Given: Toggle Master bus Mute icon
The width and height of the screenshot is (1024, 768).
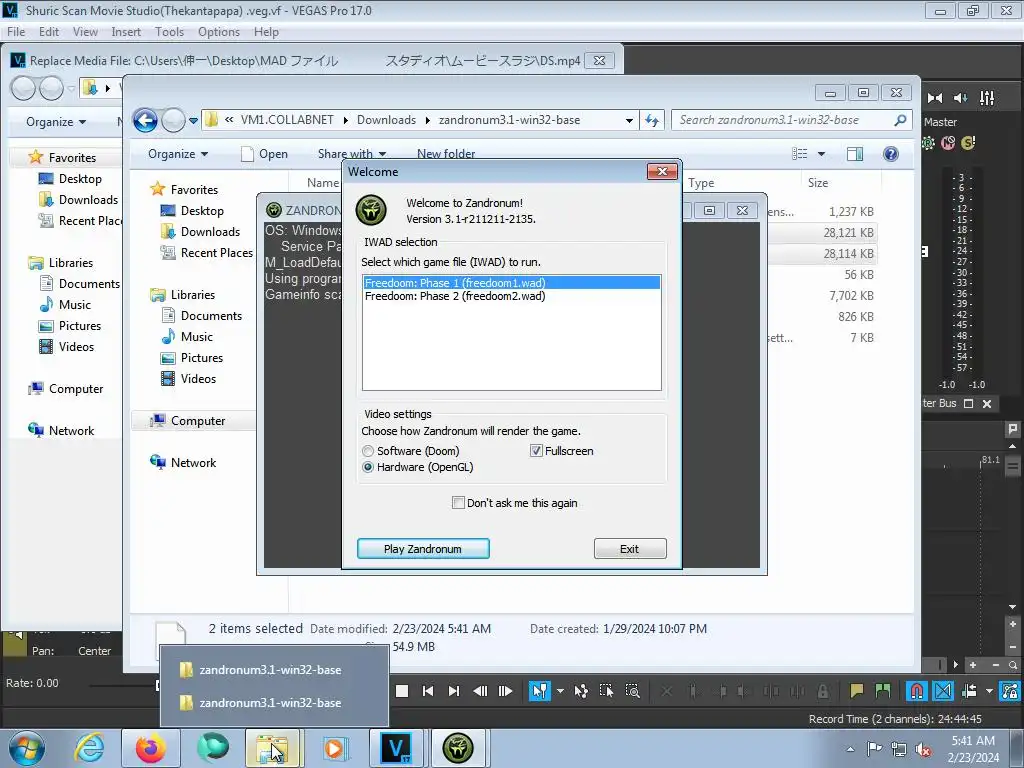Looking at the screenshot, I should click(x=948, y=143).
